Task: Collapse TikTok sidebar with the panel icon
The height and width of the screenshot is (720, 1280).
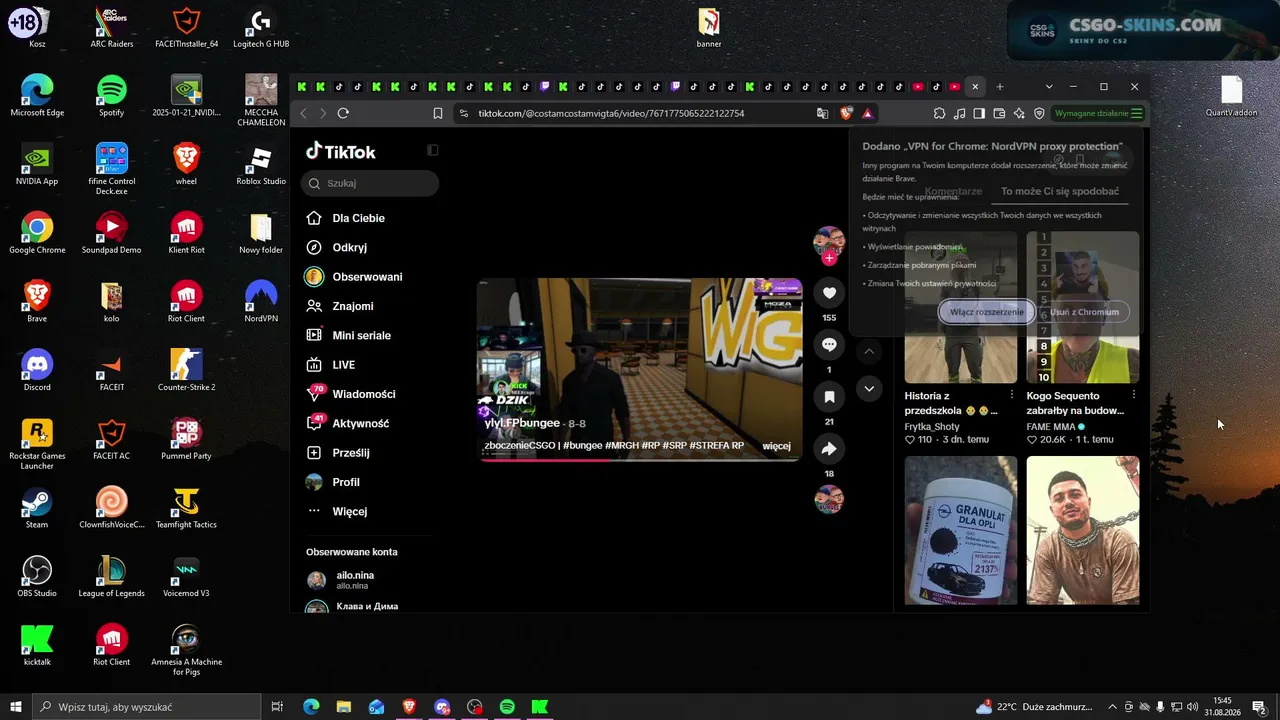Action: point(432,150)
